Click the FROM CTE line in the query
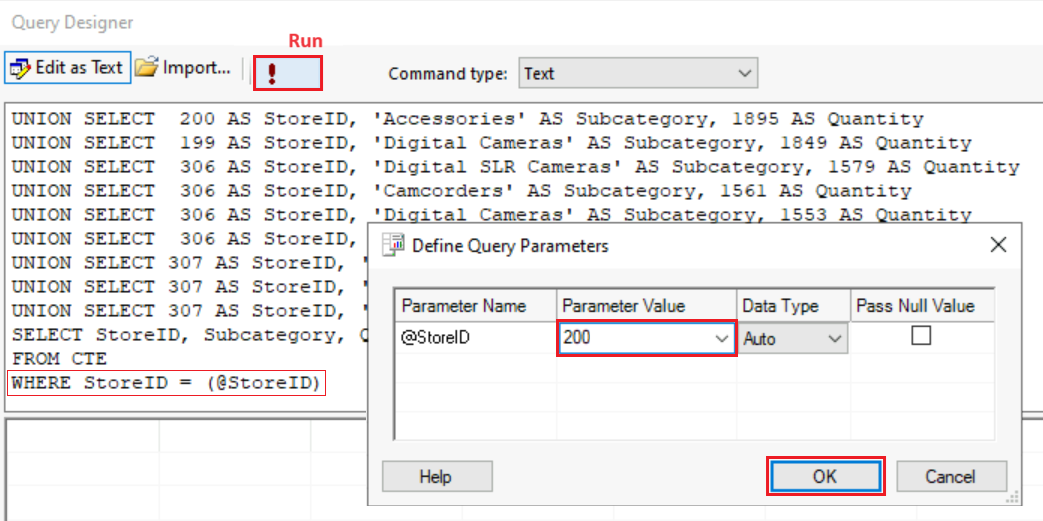Viewport: 1043px width, 521px height. pos(60,358)
